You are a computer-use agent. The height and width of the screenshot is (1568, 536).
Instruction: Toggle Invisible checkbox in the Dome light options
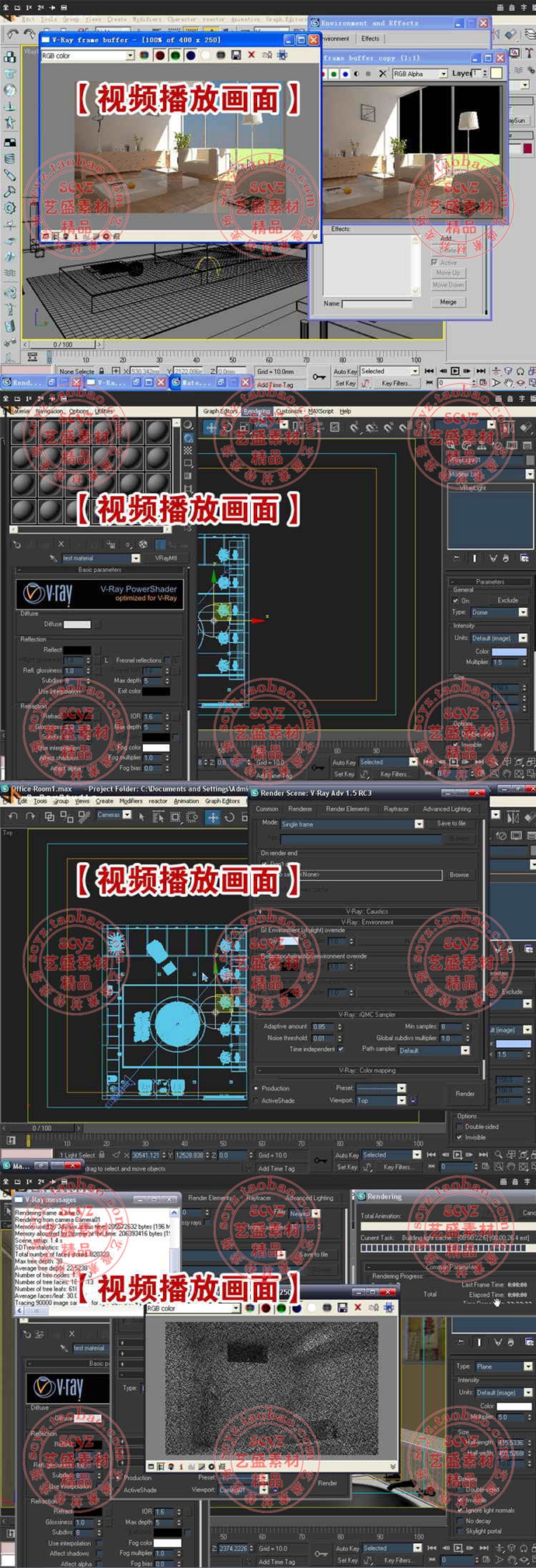click(x=457, y=745)
